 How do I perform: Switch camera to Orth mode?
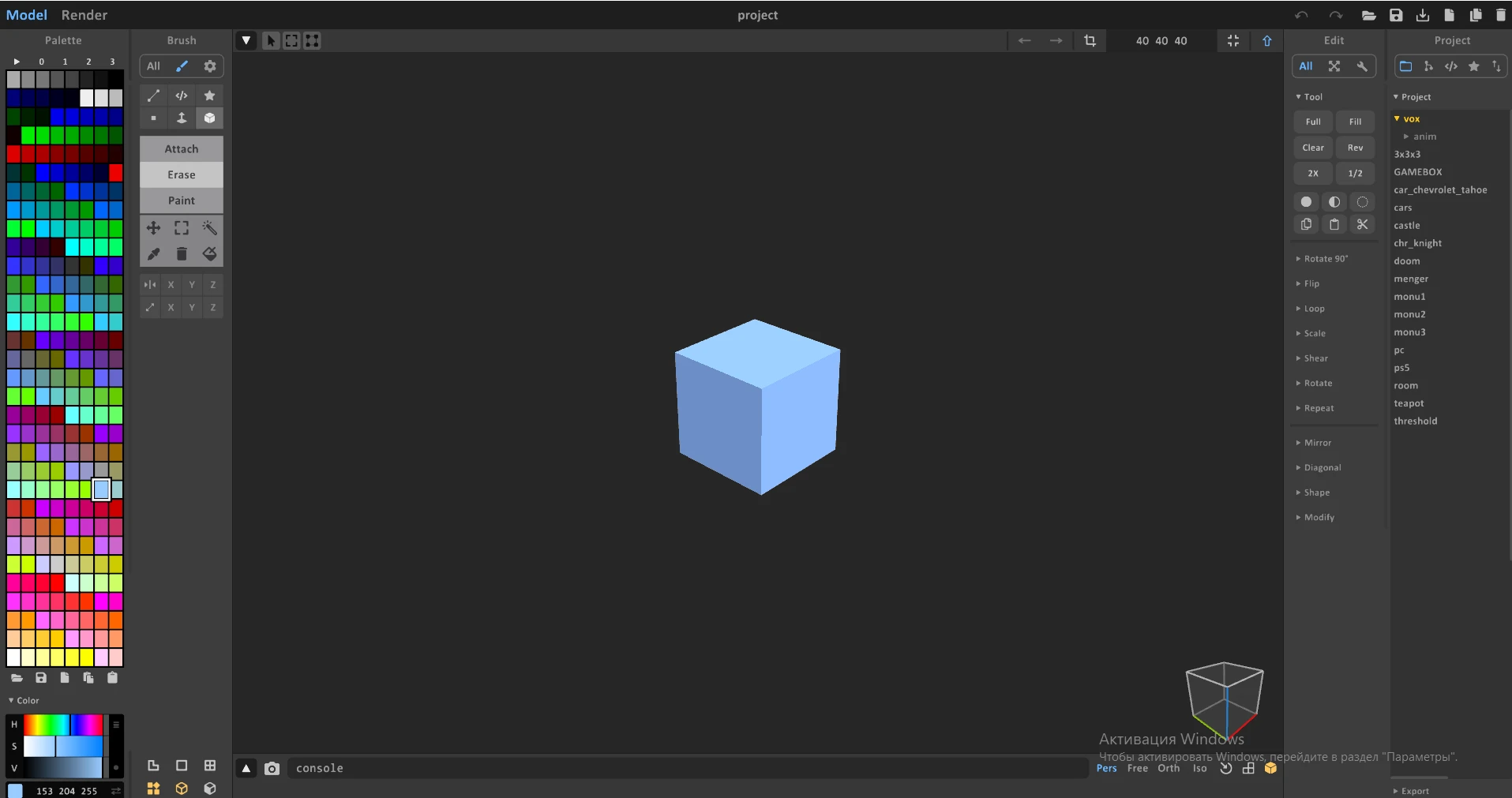(x=1169, y=768)
